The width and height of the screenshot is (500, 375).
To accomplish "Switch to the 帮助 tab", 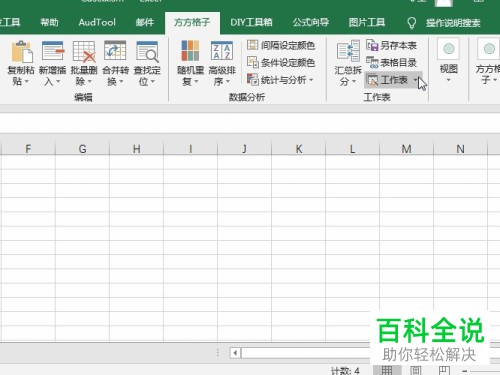I will [x=49, y=22].
